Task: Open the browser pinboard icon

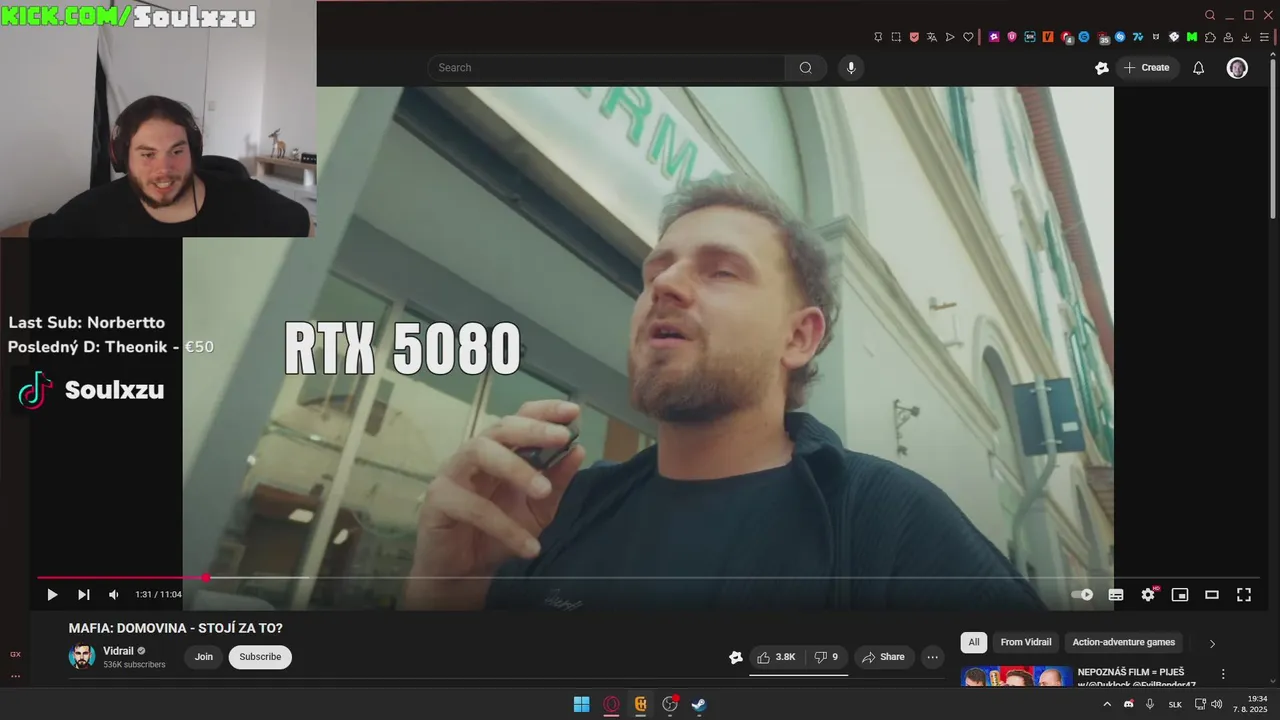Action: point(878,37)
